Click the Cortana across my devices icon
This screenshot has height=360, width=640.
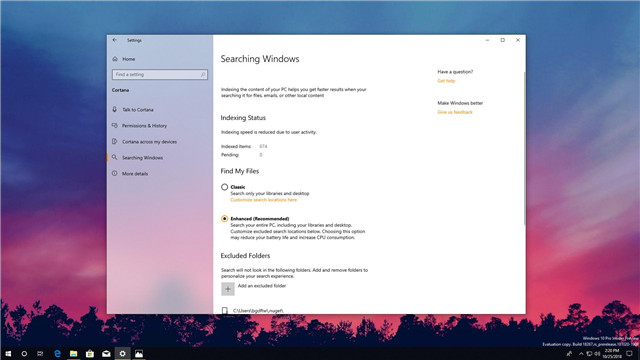115,141
